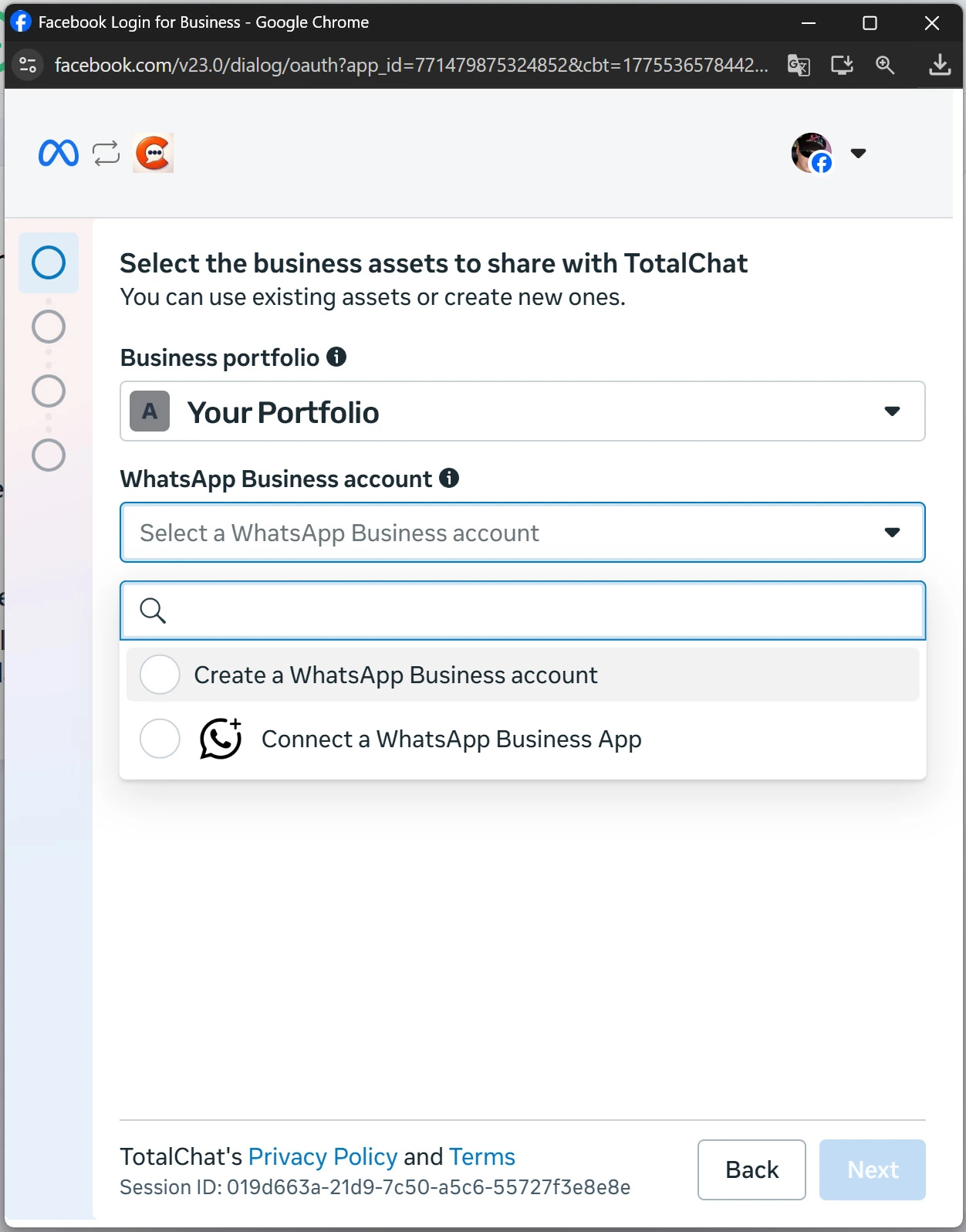Image resolution: width=966 pixels, height=1232 pixels.
Task: Click the first step circle in sidebar
Action: click(x=49, y=262)
